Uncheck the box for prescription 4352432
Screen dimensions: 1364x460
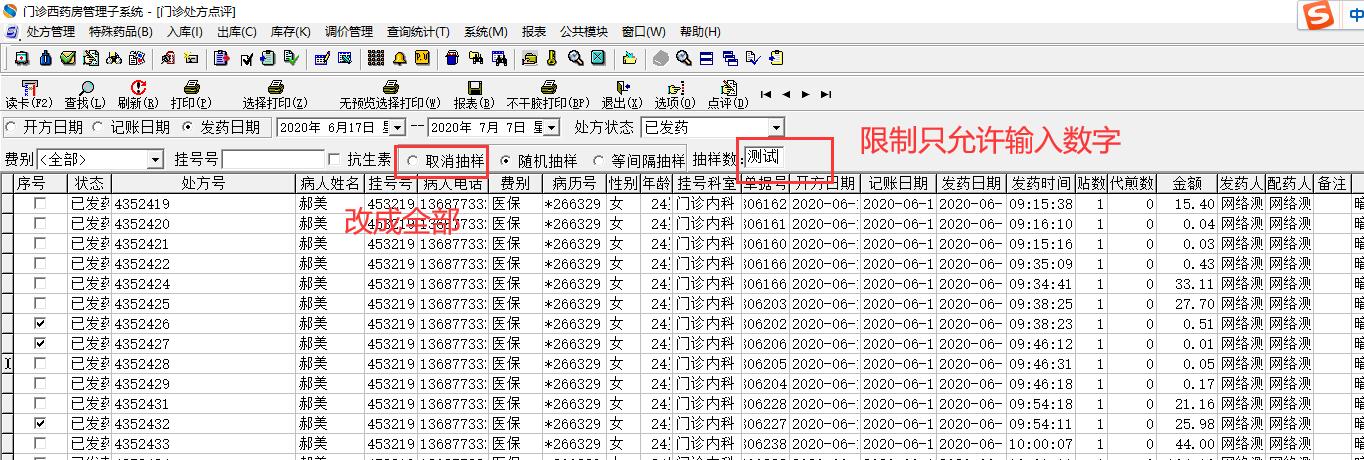tap(40, 423)
